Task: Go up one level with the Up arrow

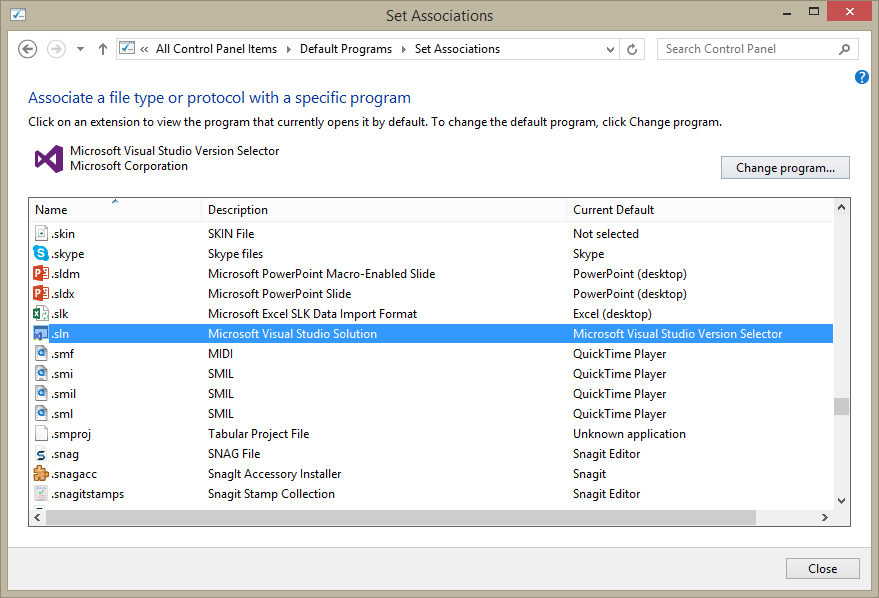Action: point(103,49)
